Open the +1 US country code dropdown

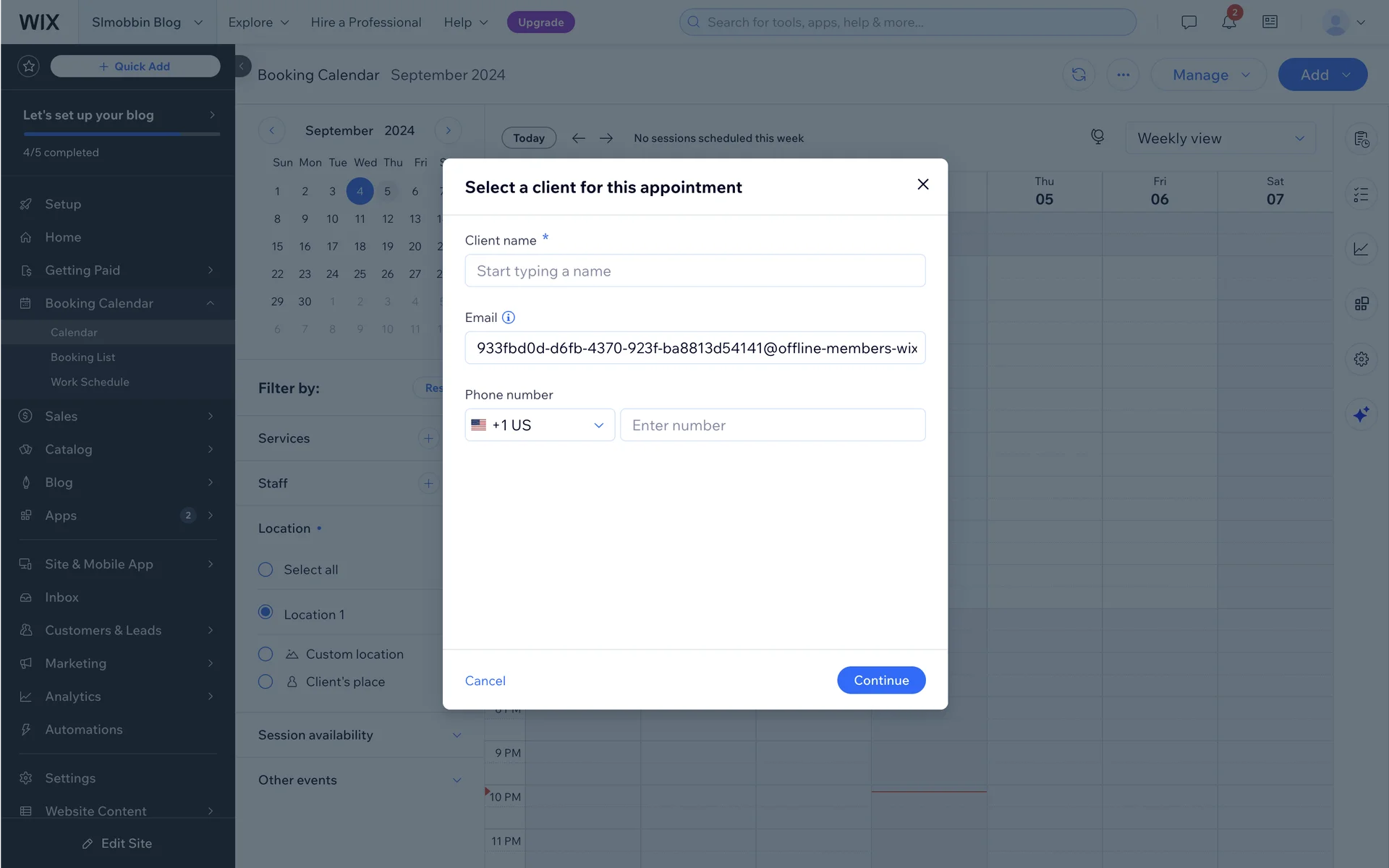tap(540, 425)
